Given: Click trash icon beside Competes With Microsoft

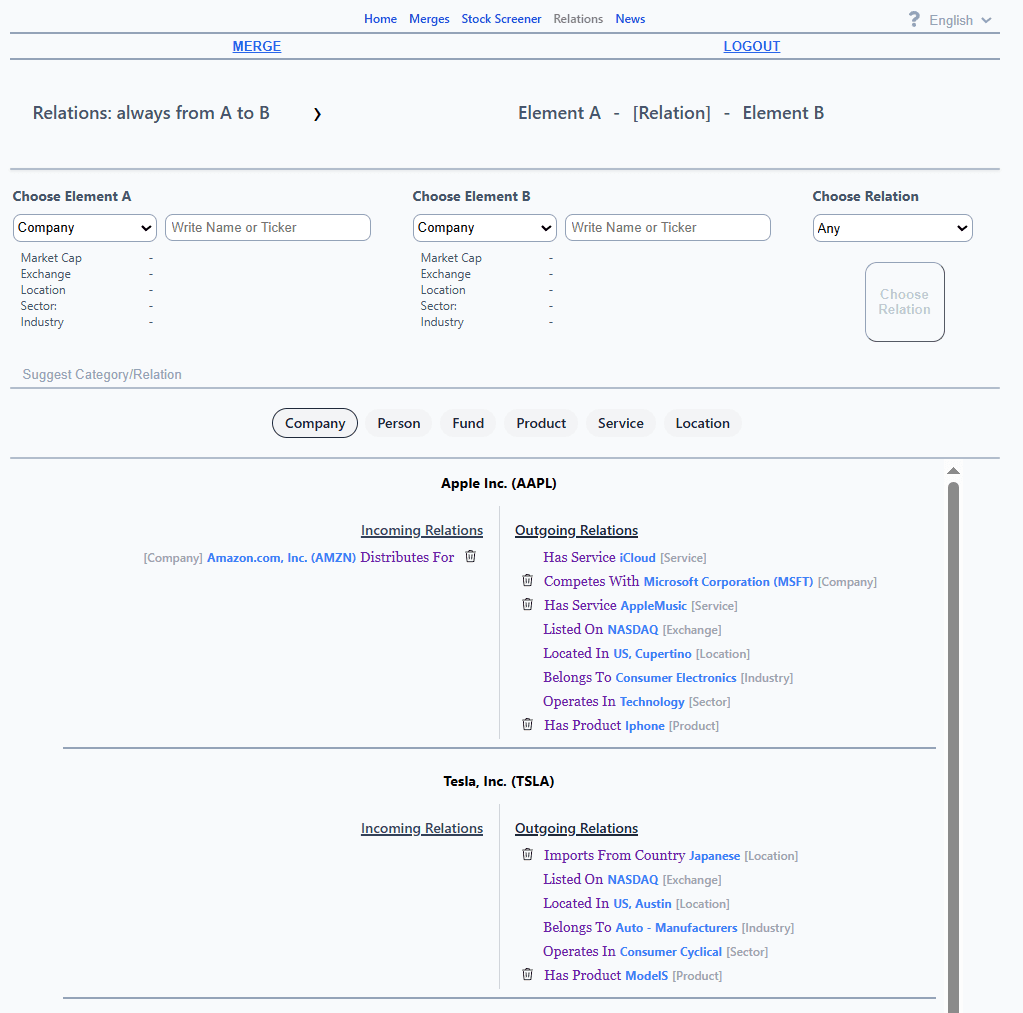Looking at the screenshot, I should 528,581.
